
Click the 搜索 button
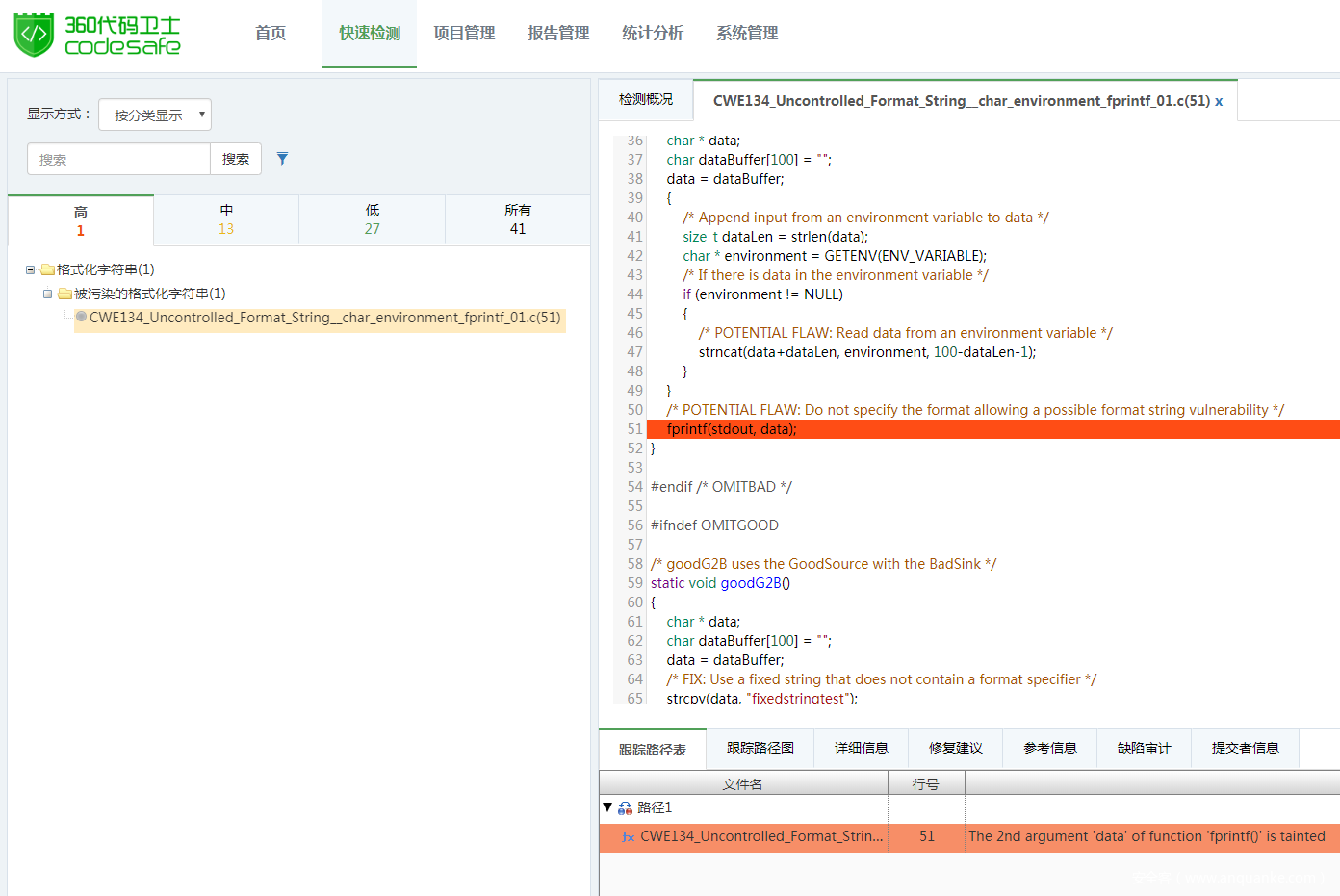(x=236, y=159)
